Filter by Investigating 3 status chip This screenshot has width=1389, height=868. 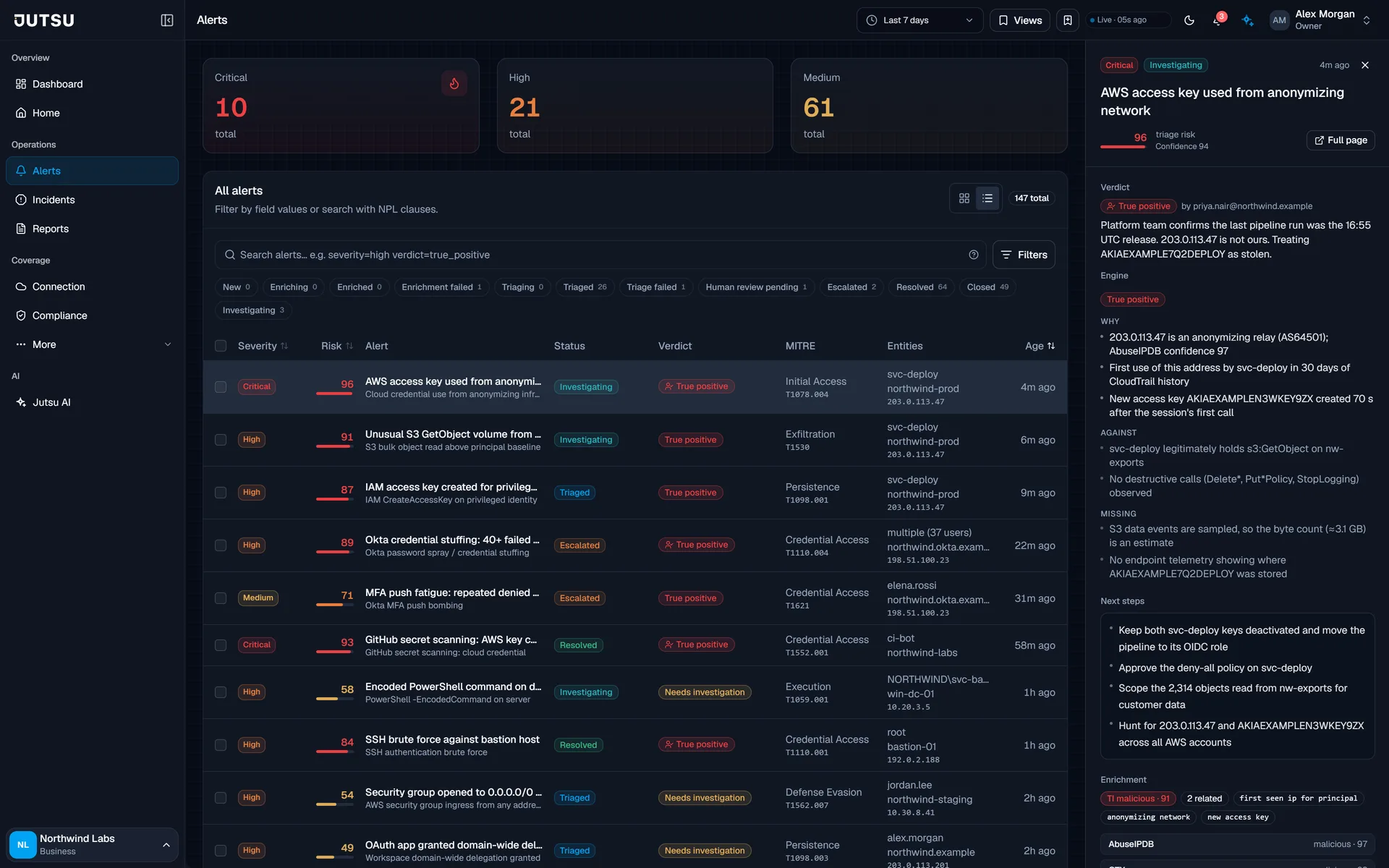253,310
